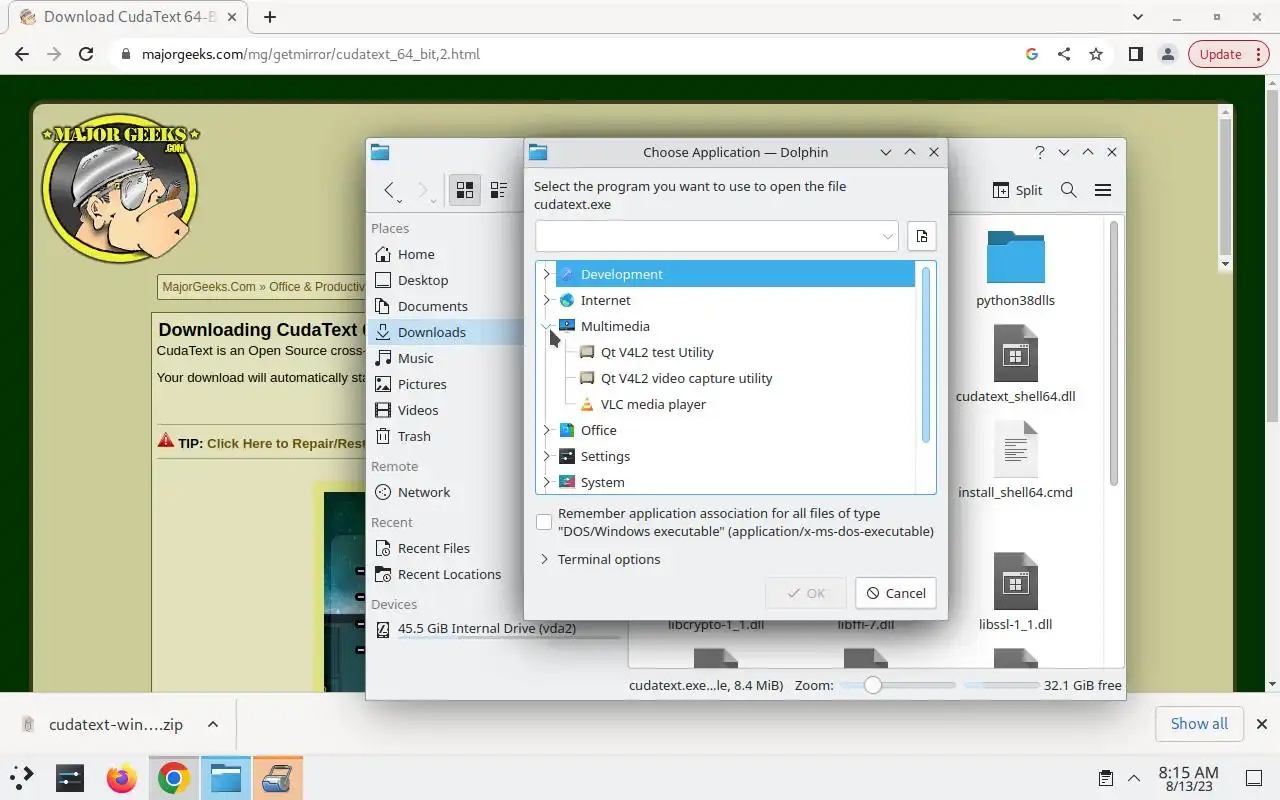
Task: Select Qt V4L2 test Utility
Action: pyautogui.click(x=657, y=352)
